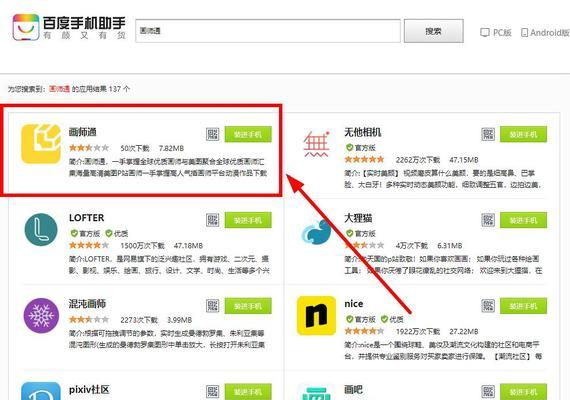Click the 2262万次下载 download count
This screenshot has height=400, width=570.
[x=418, y=160]
